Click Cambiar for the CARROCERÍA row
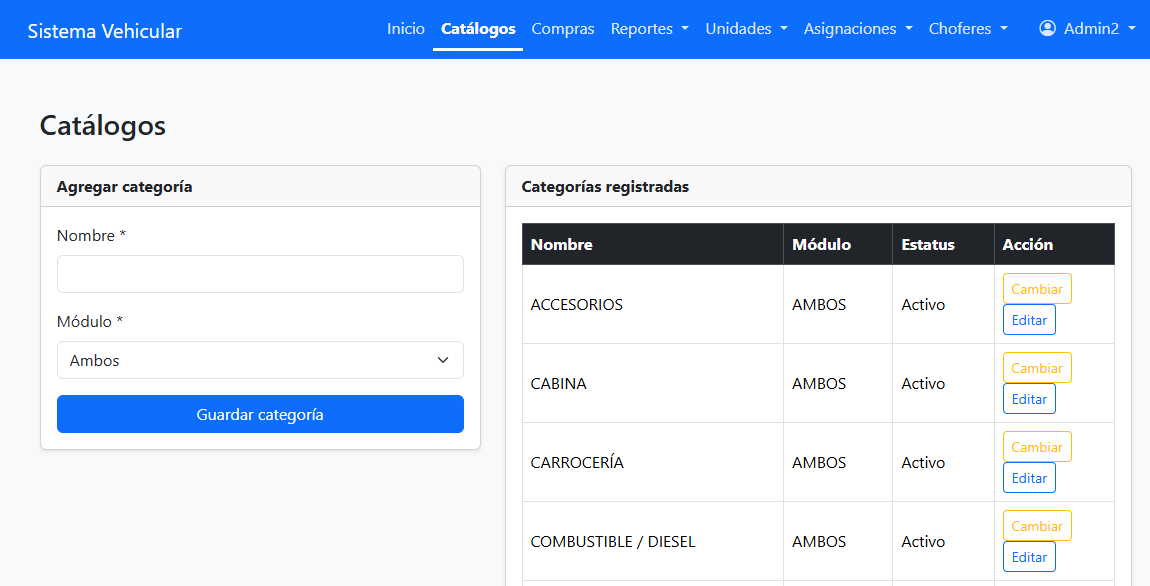Viewport: 1150px width, 586px height. click(1037, 447)
